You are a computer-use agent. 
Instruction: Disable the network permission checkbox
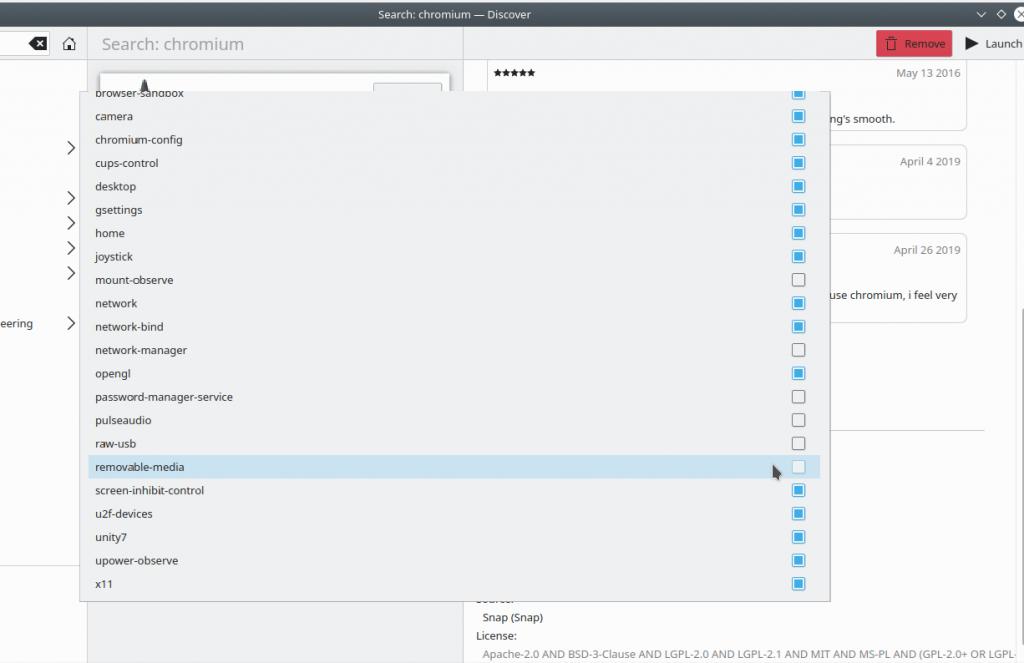point(798,303)
